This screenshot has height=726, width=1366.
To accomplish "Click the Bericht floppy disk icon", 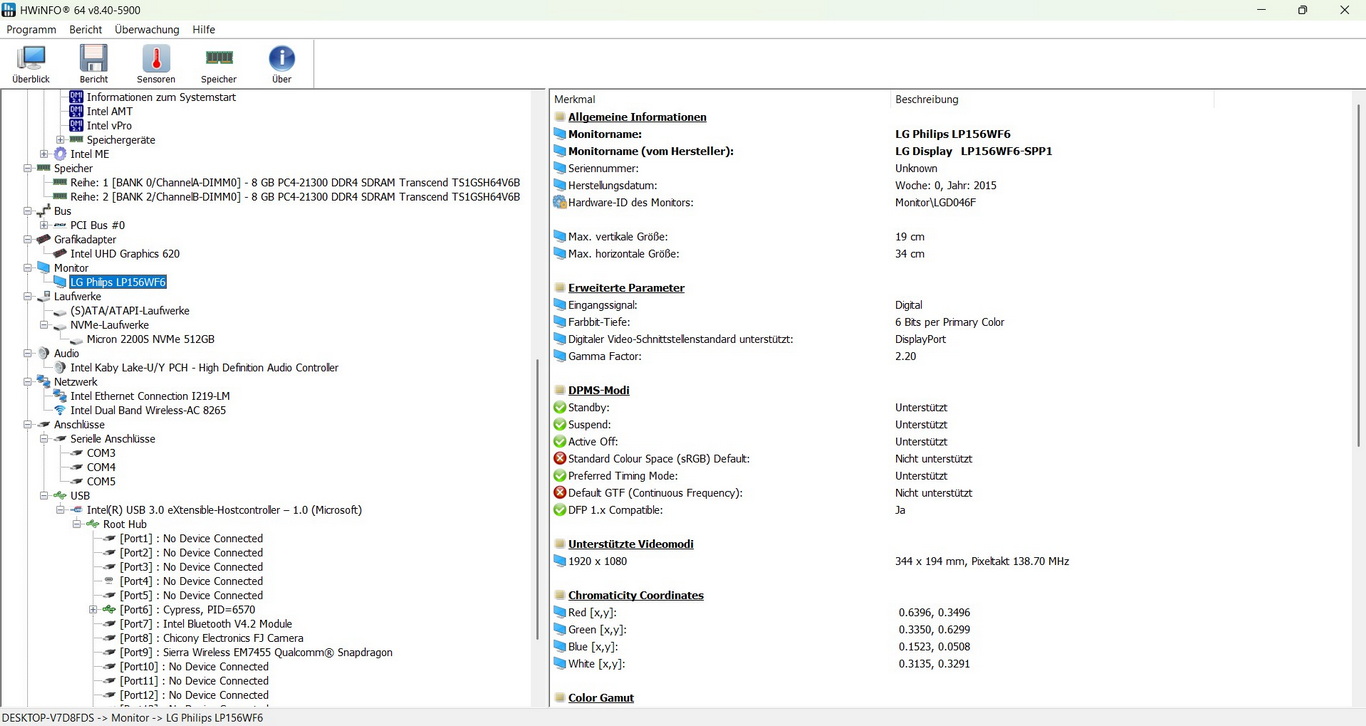I will (x=94, y=64).
